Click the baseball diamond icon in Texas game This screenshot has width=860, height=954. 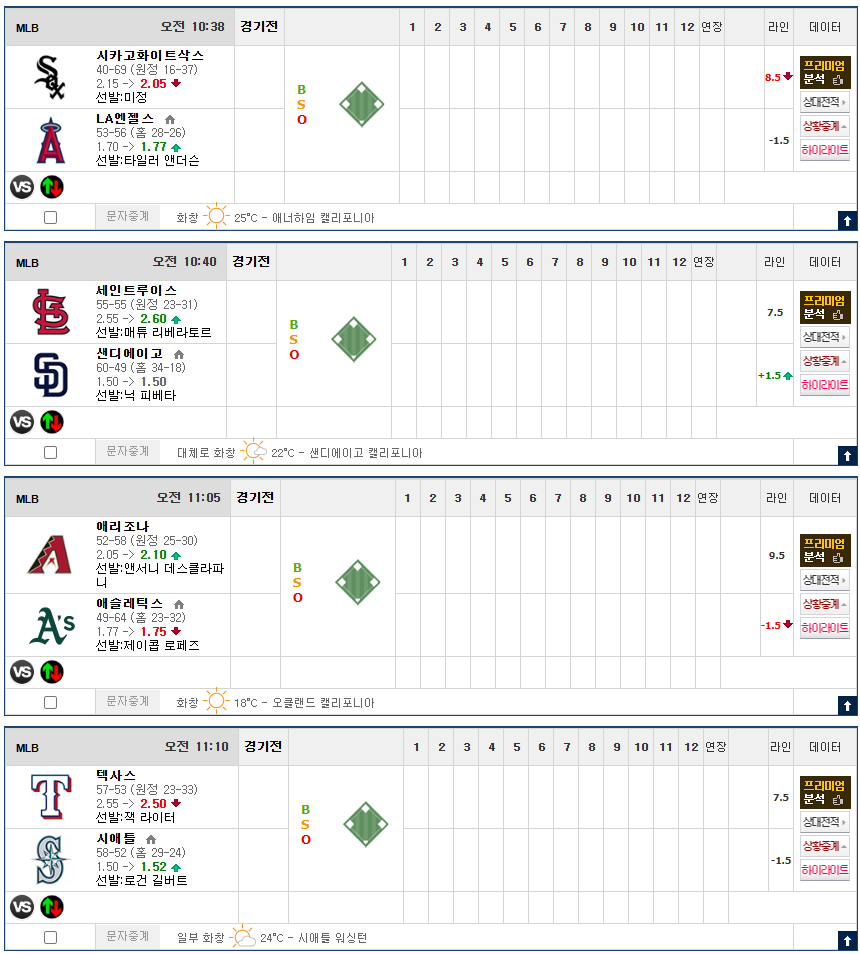point(366,824)
